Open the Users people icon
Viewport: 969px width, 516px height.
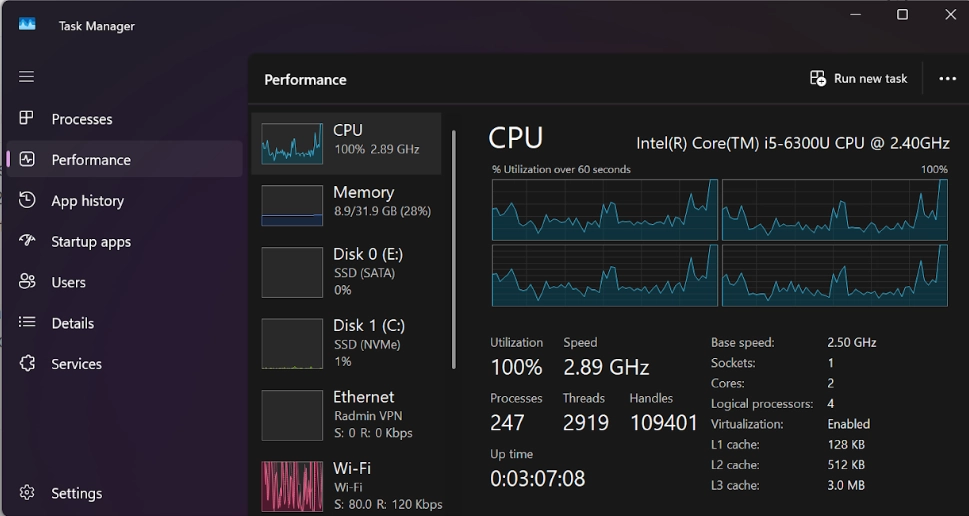click(27, 282)
